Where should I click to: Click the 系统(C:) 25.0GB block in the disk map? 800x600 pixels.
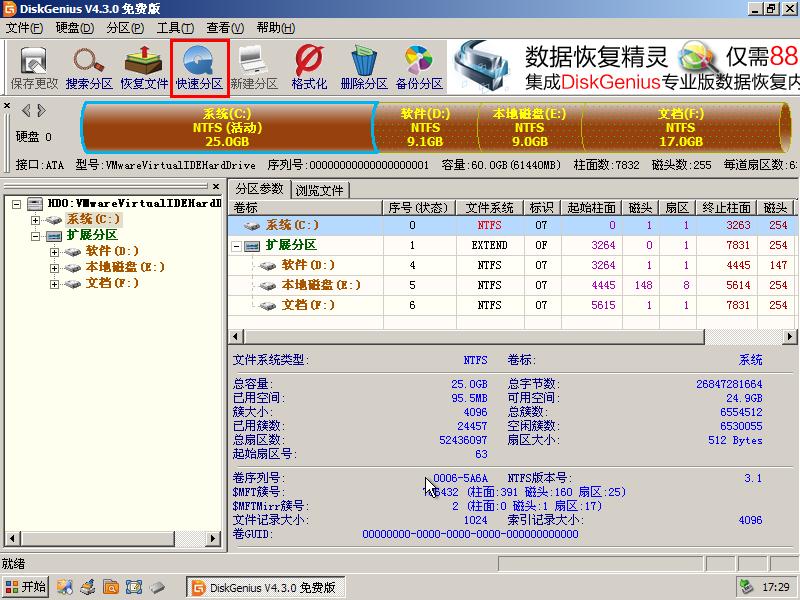tap(229, 128)
